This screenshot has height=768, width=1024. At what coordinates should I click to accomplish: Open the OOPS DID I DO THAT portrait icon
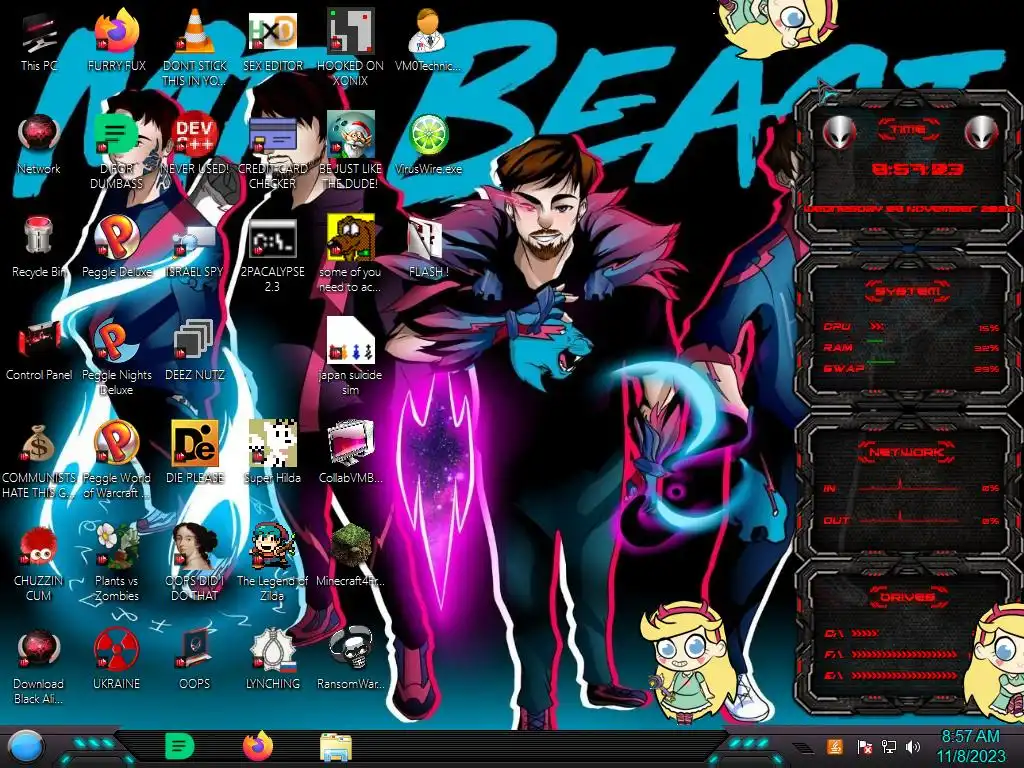(195, 564)
